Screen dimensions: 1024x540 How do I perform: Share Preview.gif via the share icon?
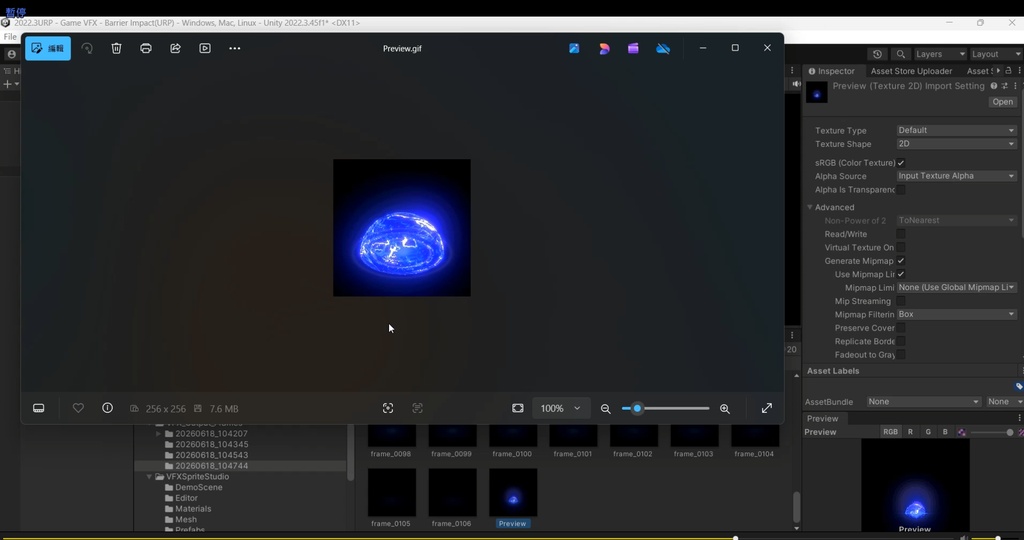tap(175, 48)
